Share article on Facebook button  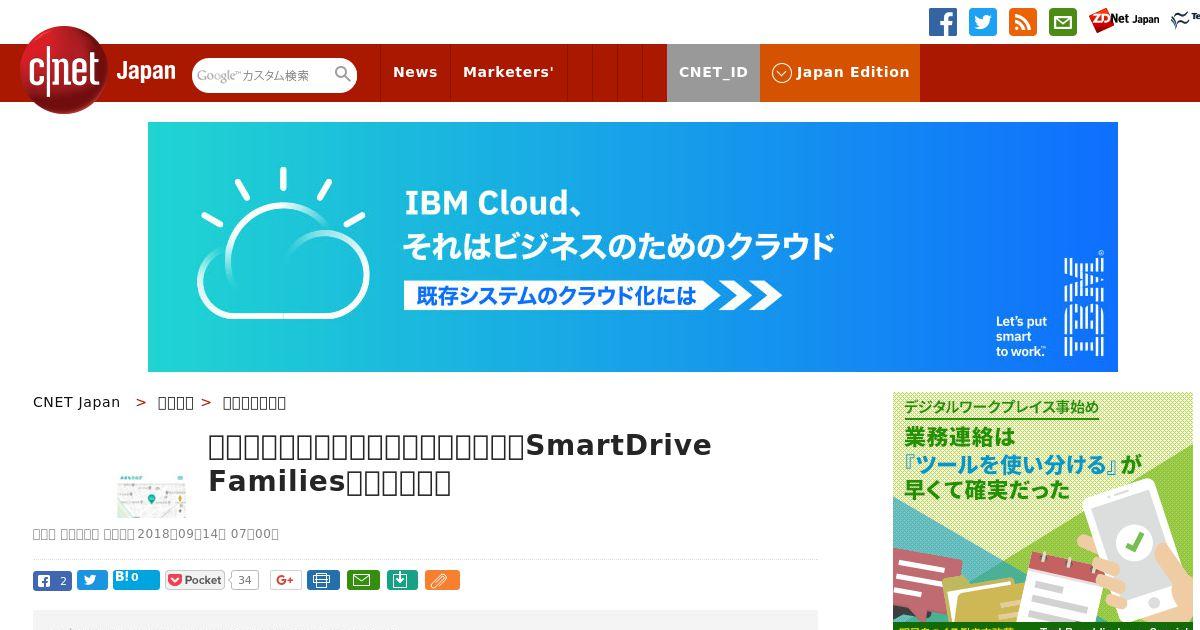pos(52,580)
